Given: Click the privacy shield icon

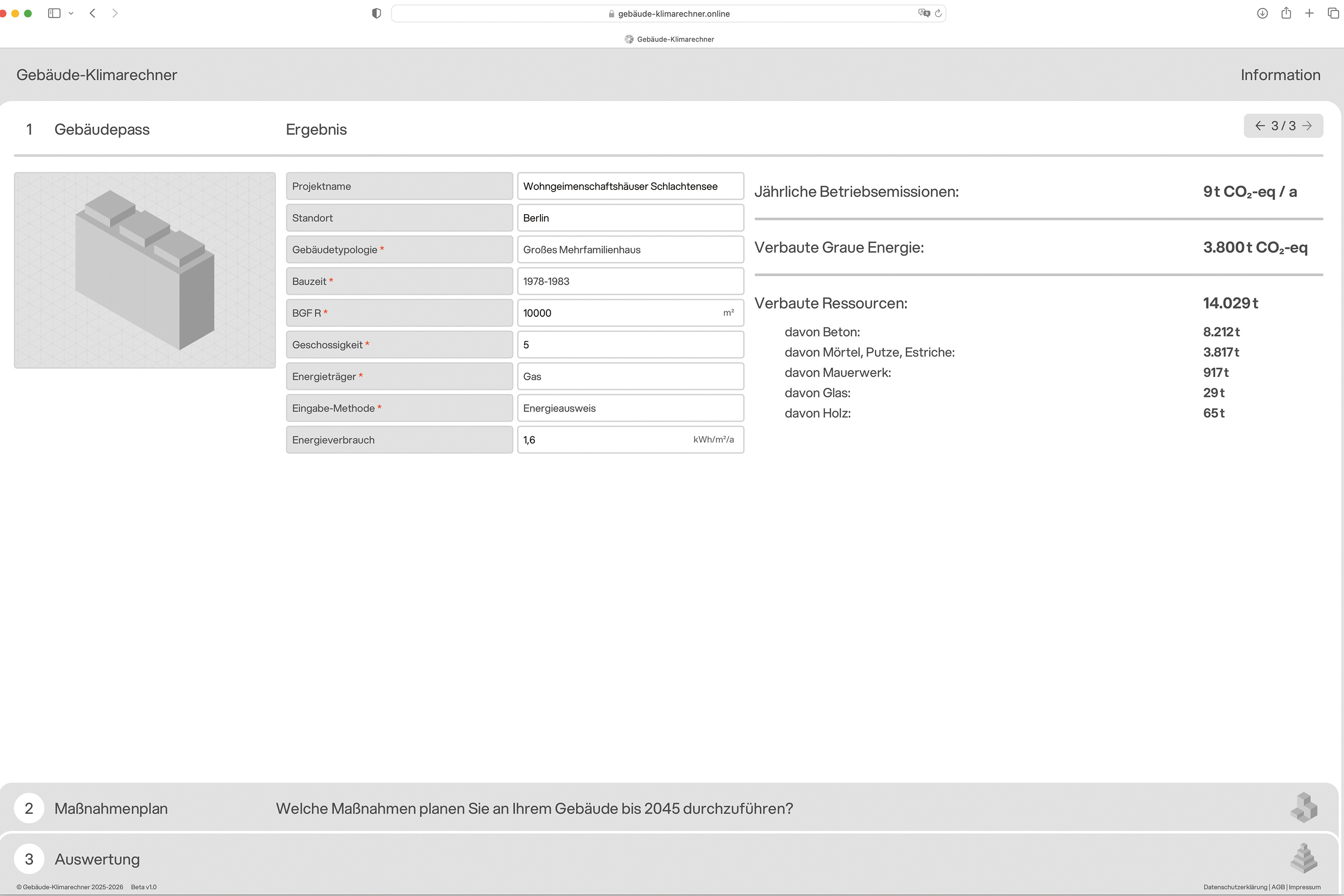Looking at the screenshot, I should [376, 13].
